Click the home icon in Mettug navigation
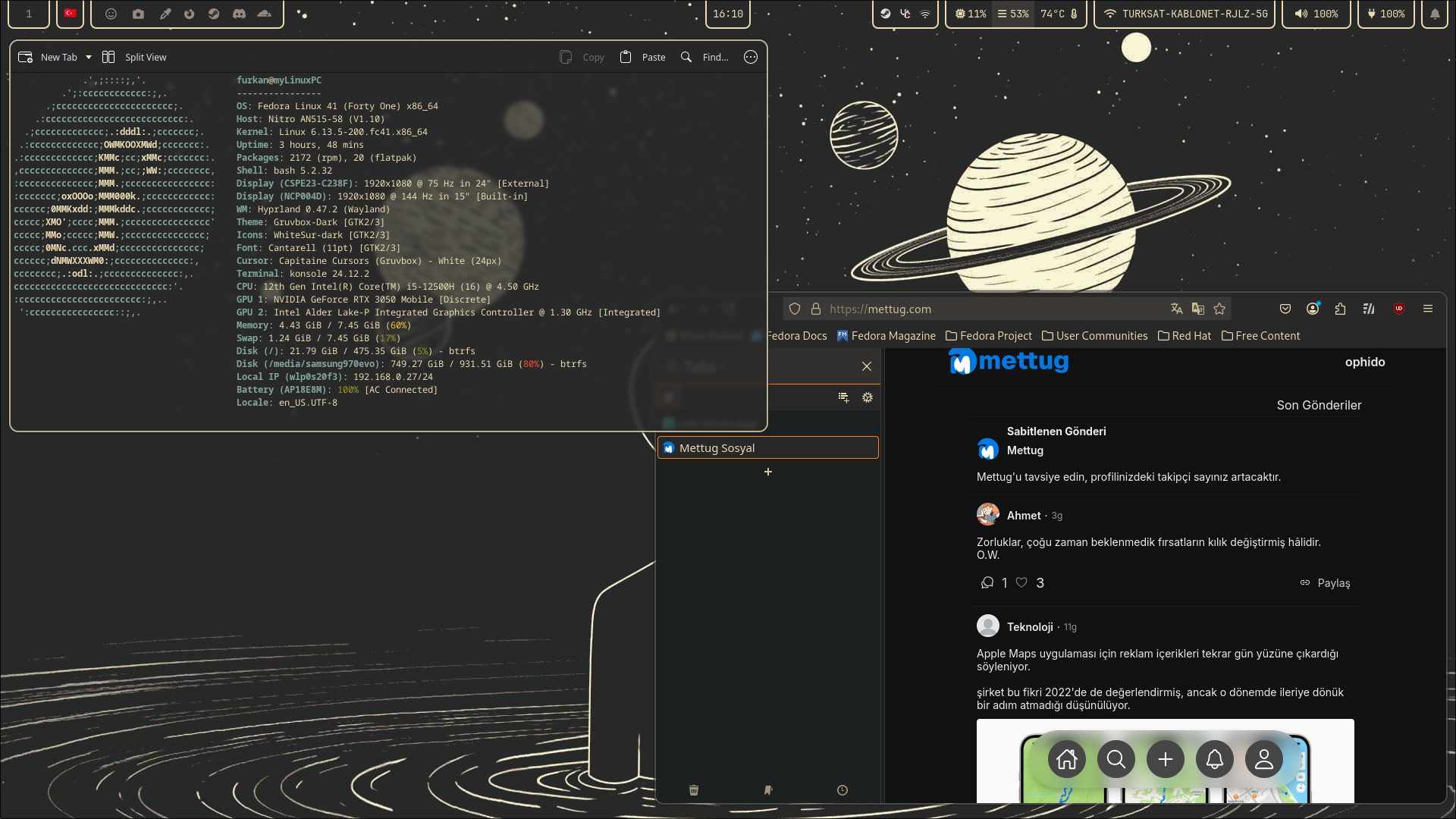1456x819 pixels. [1067, 759]
